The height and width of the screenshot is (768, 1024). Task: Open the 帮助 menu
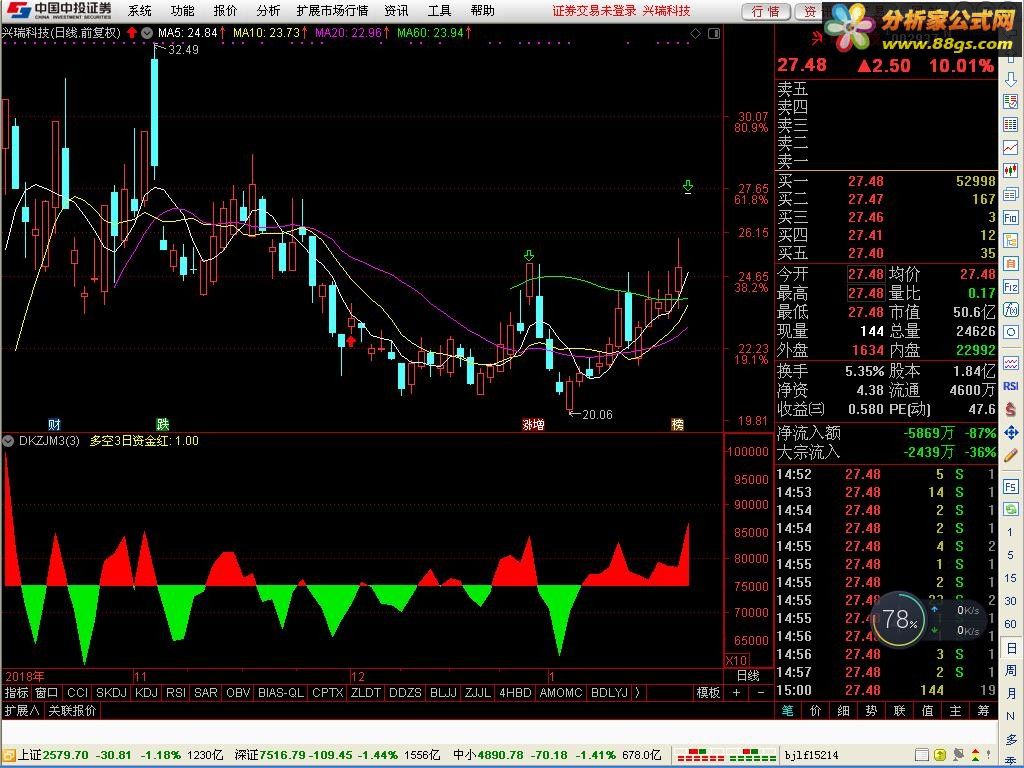click(483, 11)
